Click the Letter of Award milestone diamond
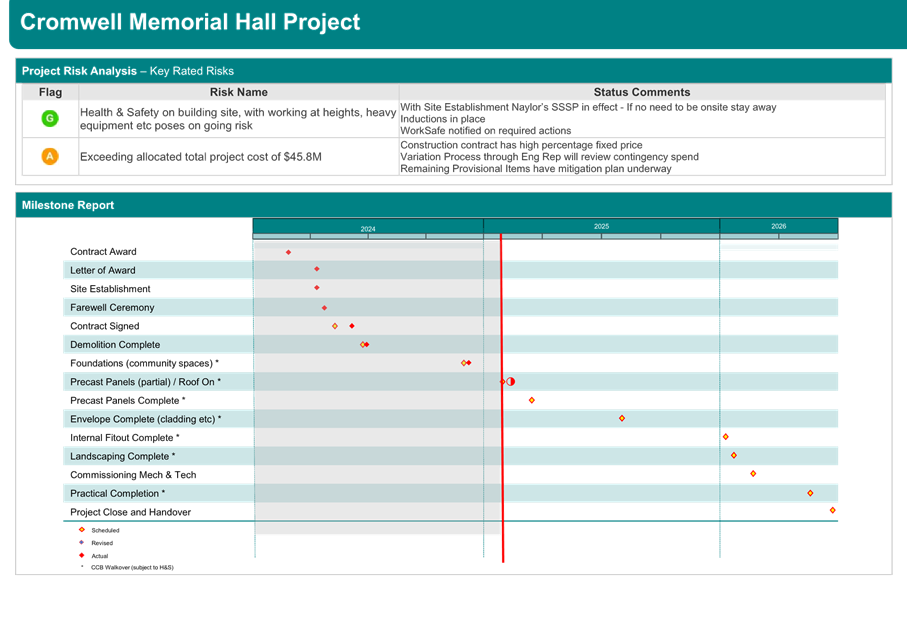The width and height of the screenshot is (907, 626). [316, 269]
